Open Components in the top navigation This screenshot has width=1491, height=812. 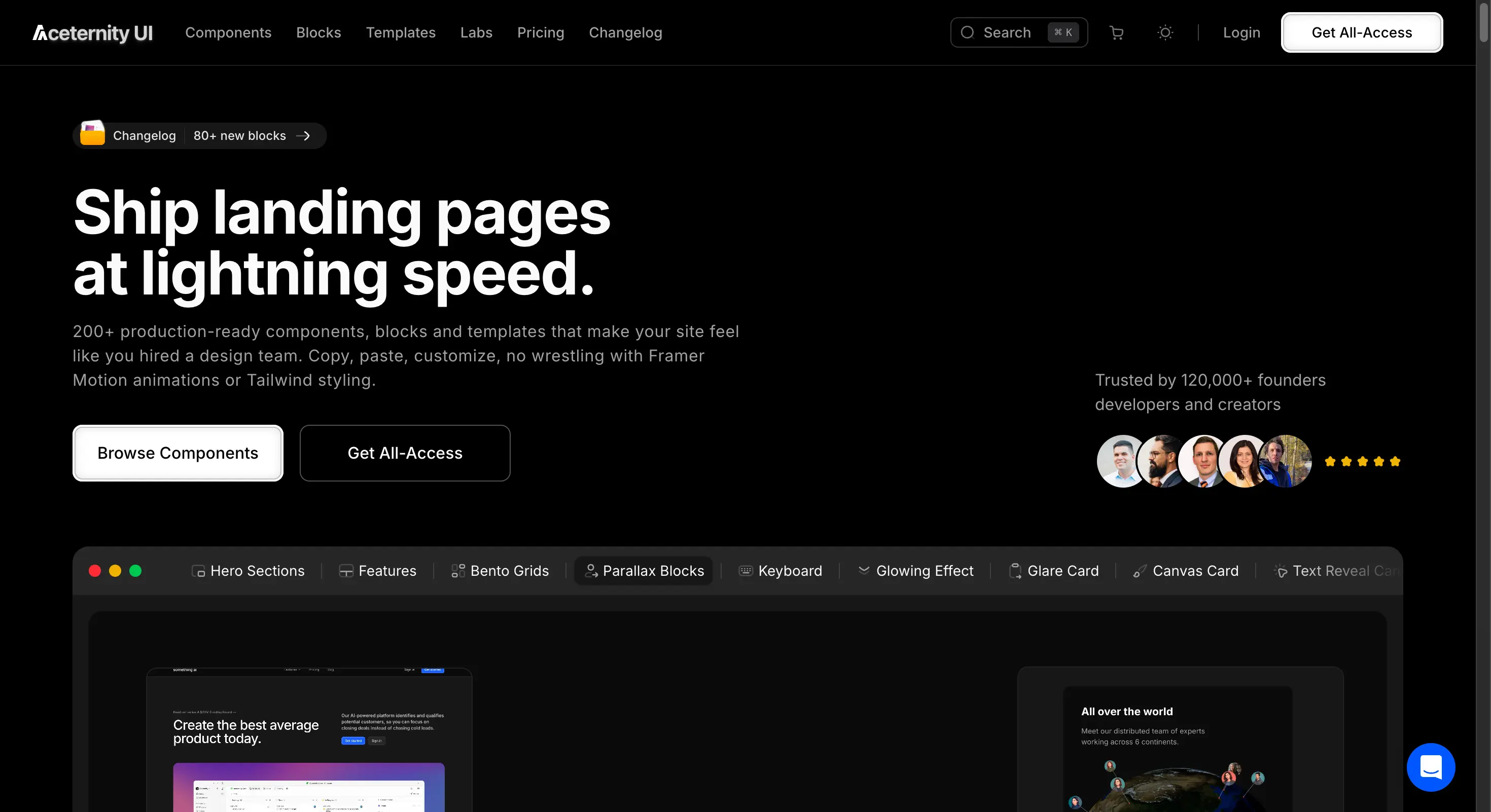coord(228,33)
